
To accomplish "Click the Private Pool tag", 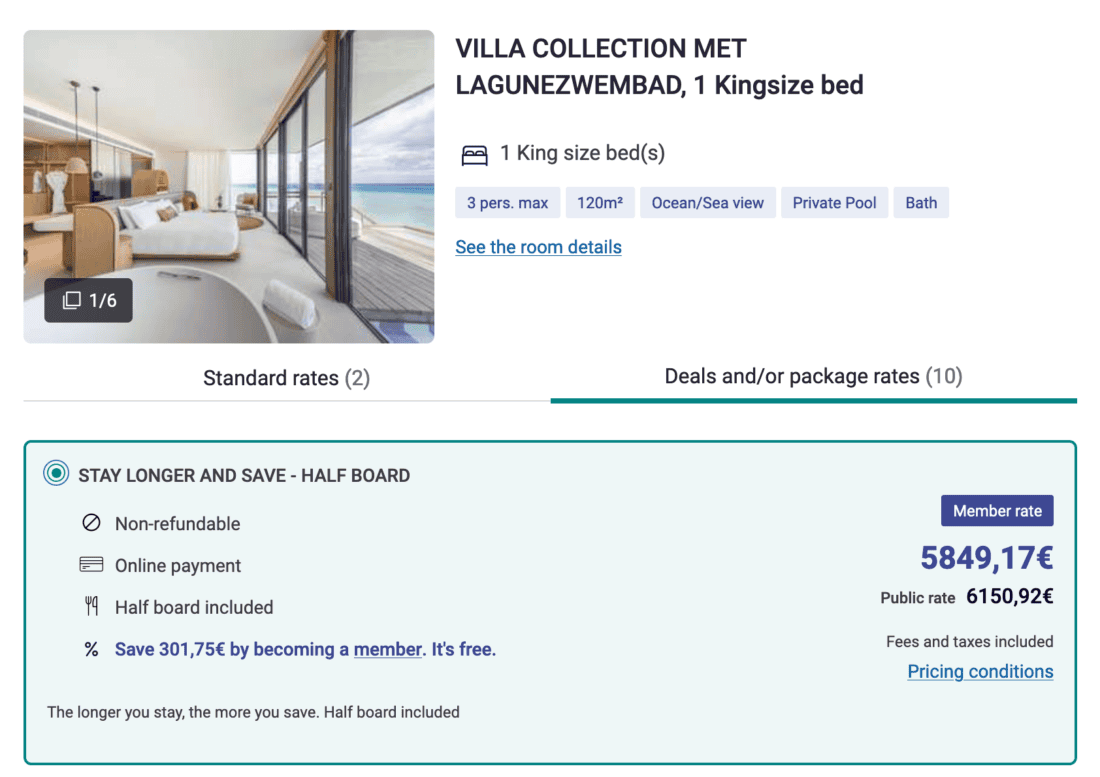I will (x=834, y=203).
